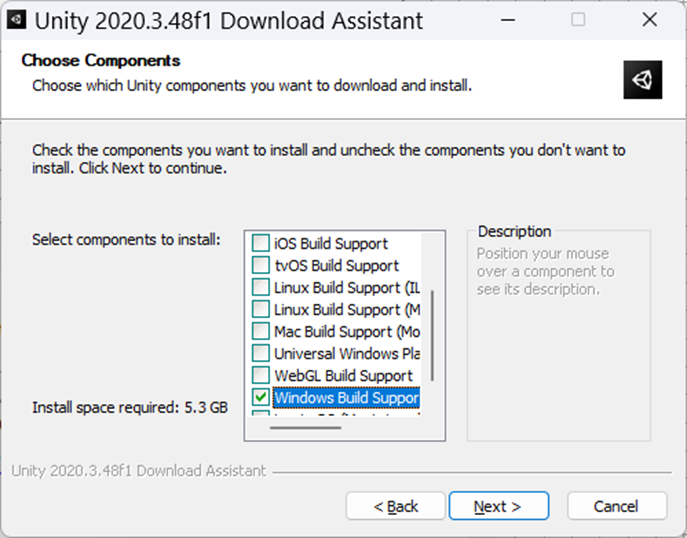Select the tvOS Build Support text row
Viewport: 687px width, 538px height.
[336, 265]
